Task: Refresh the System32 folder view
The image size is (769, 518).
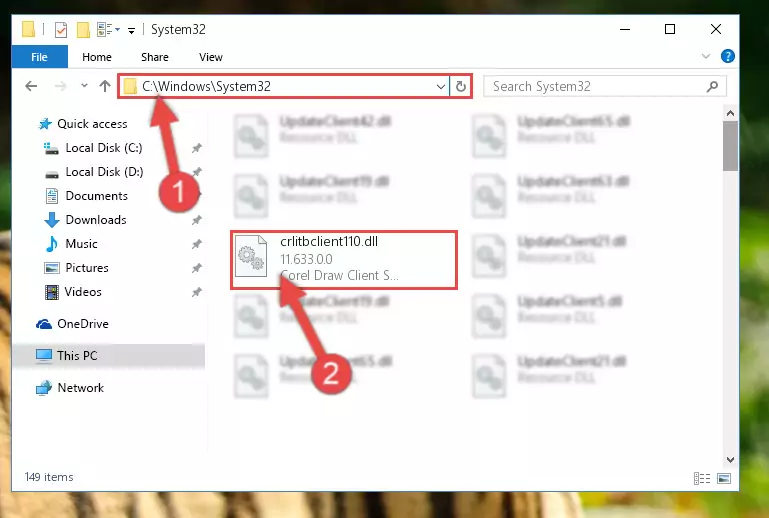Action: click(461, 87)
